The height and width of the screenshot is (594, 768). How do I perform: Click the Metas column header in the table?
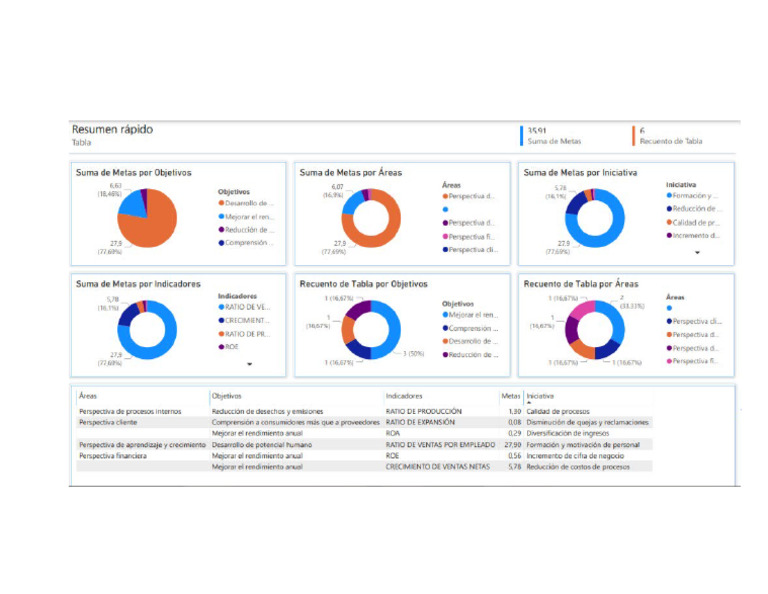point(510,396)
